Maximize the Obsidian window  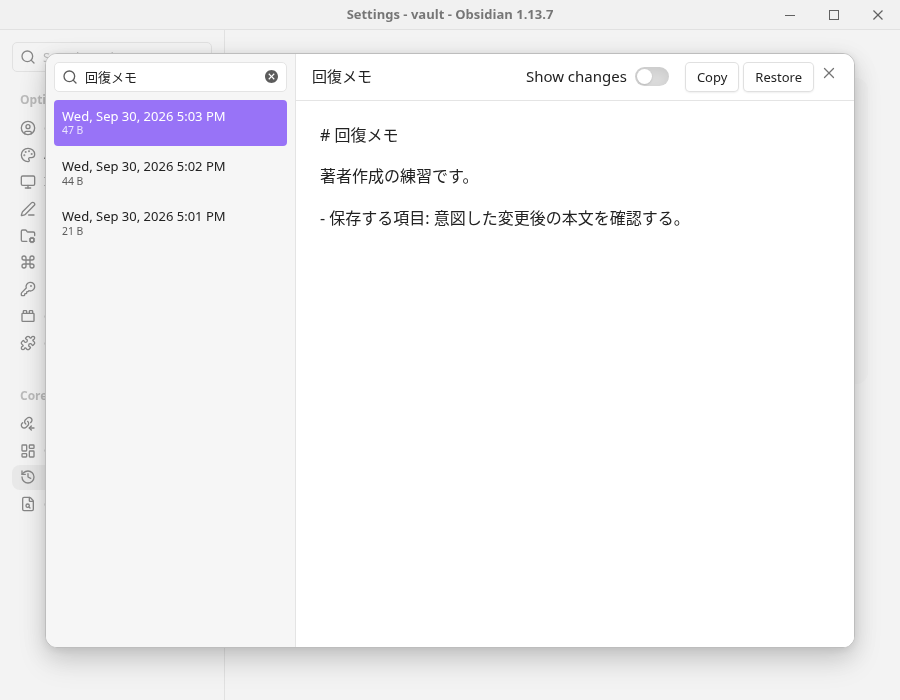point(834,15)
